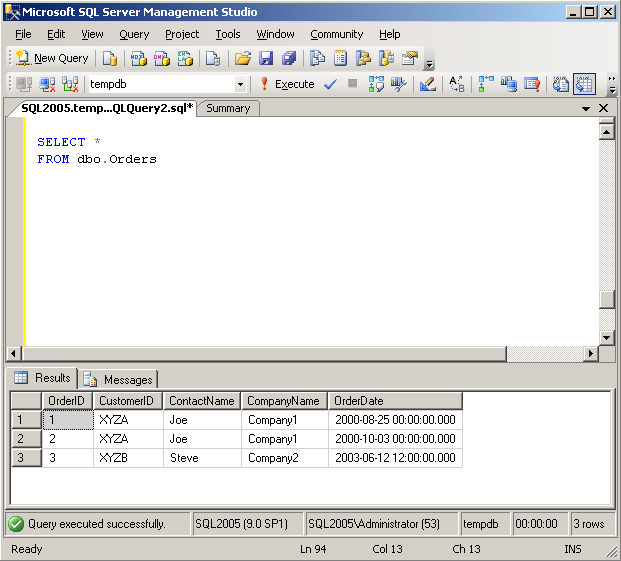Switch to the Messages tab
The height and width of the screenshot is (561, 621).
(x=118, y=380)
